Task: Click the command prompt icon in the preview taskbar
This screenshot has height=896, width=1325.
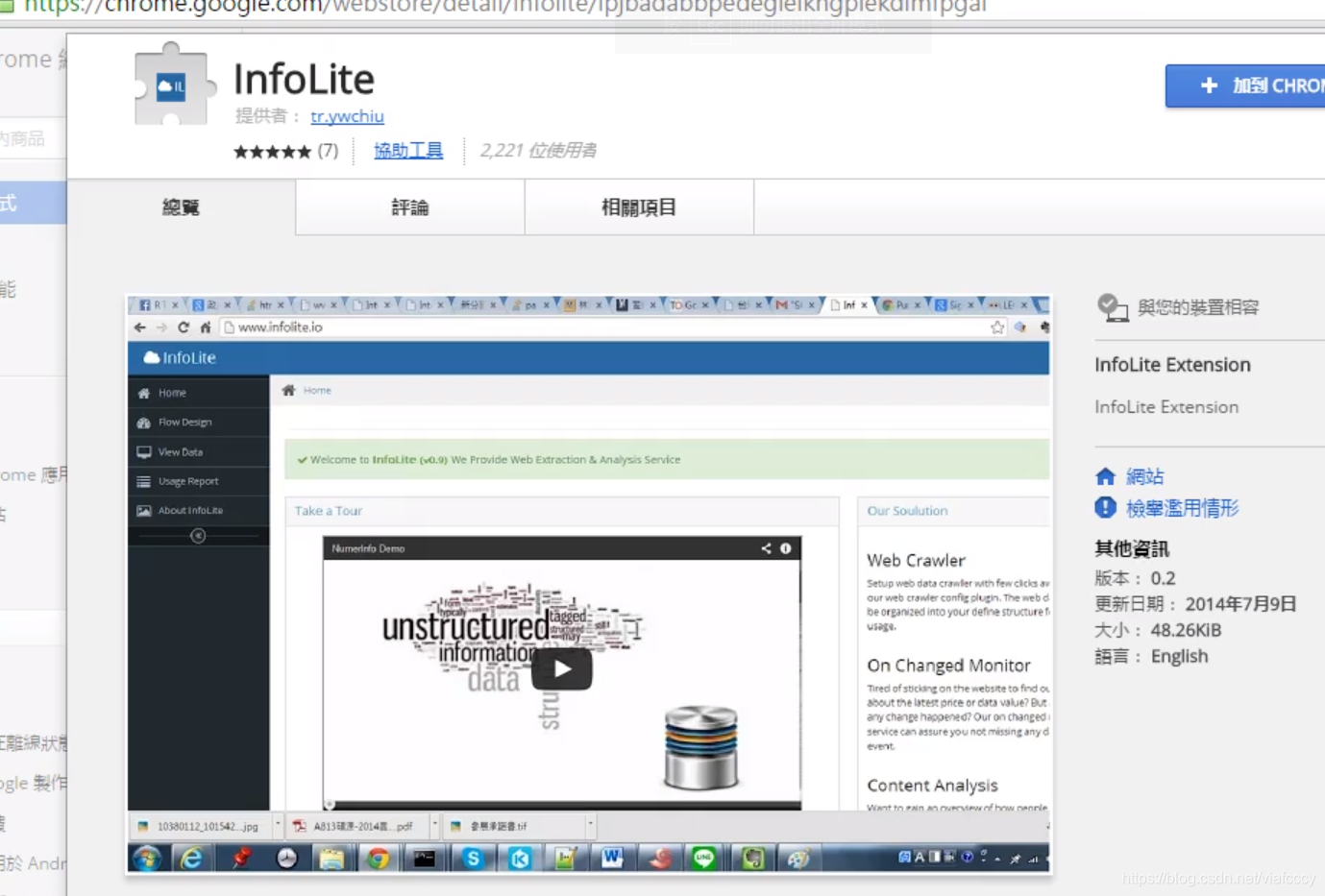Action: click(x=425, y=859)
